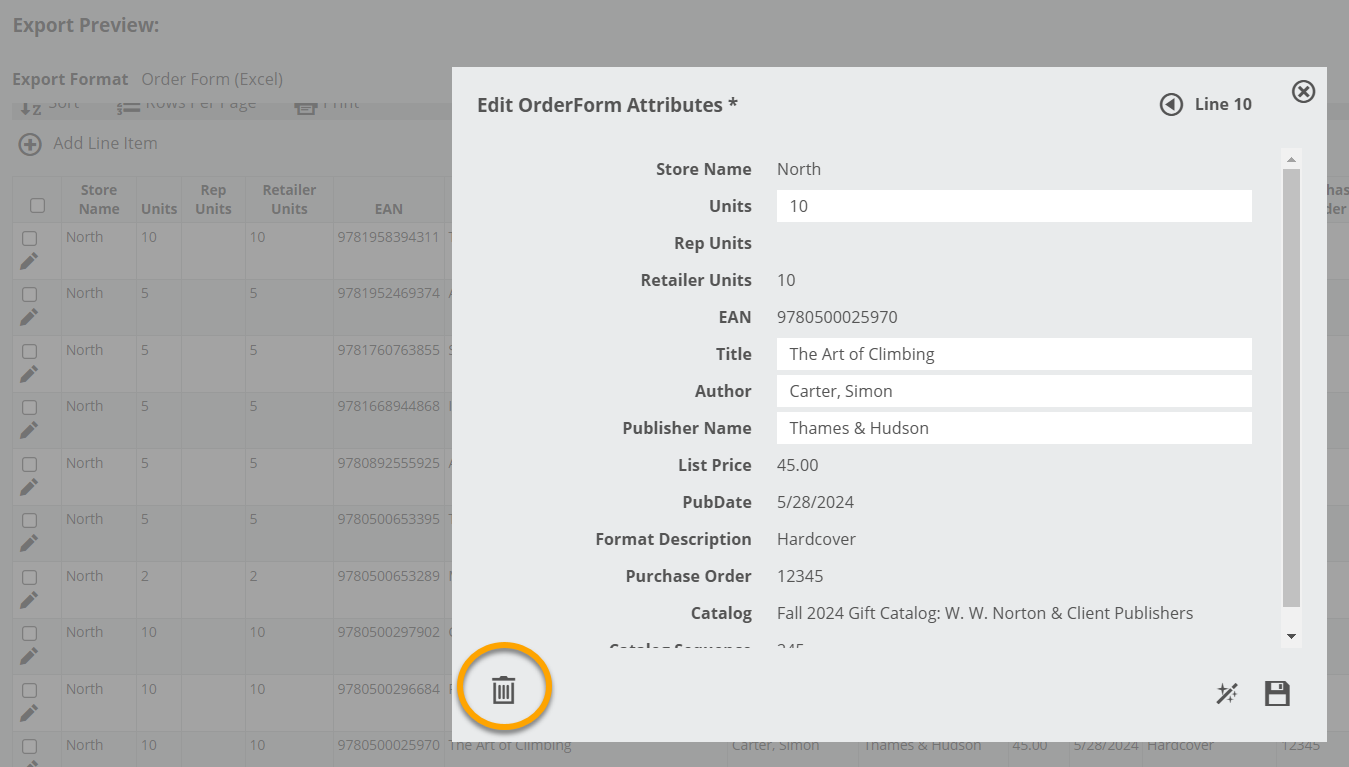Check the box for EAN 9781958394311 row
Screen dimensions: 1349x767
(30, 239)
